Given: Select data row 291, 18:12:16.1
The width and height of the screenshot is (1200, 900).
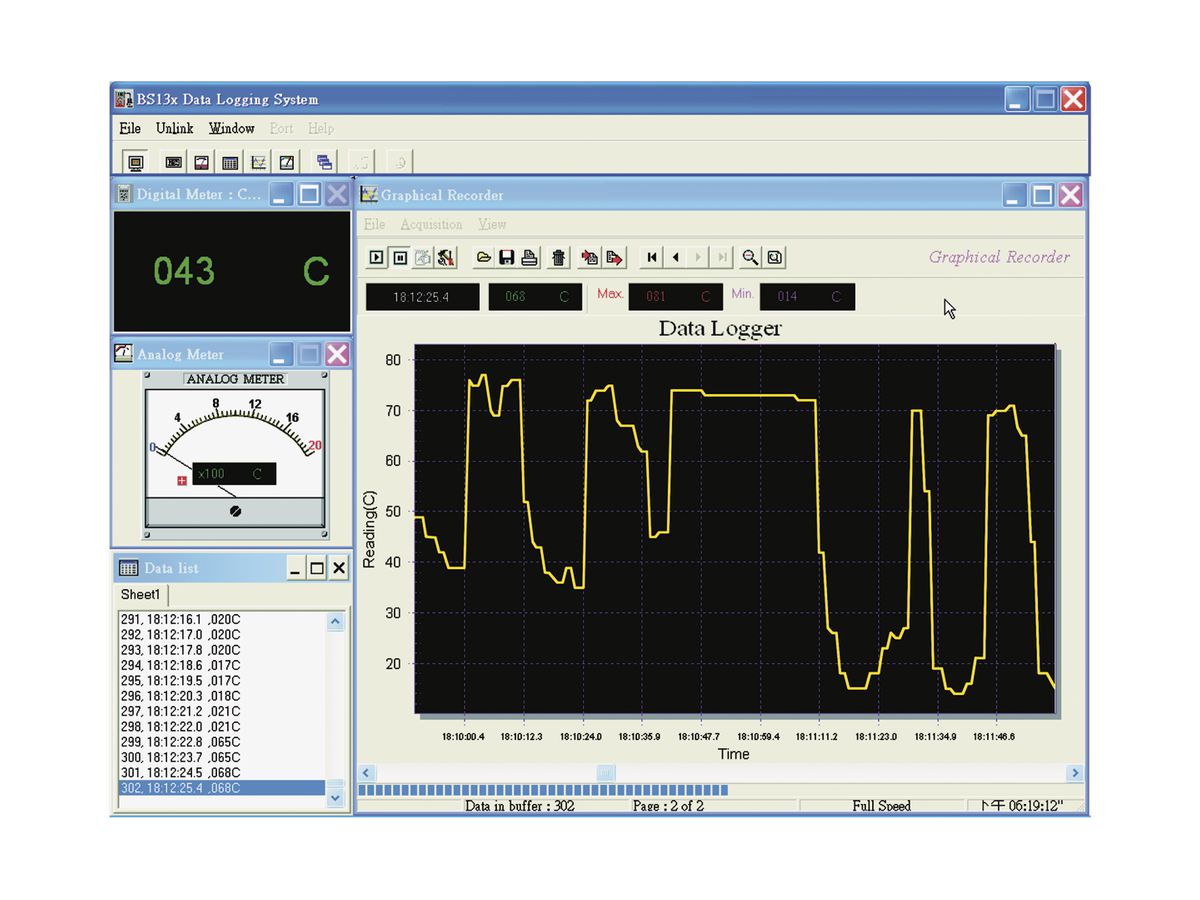Looking at the screenshot, I should click(222, 620).
